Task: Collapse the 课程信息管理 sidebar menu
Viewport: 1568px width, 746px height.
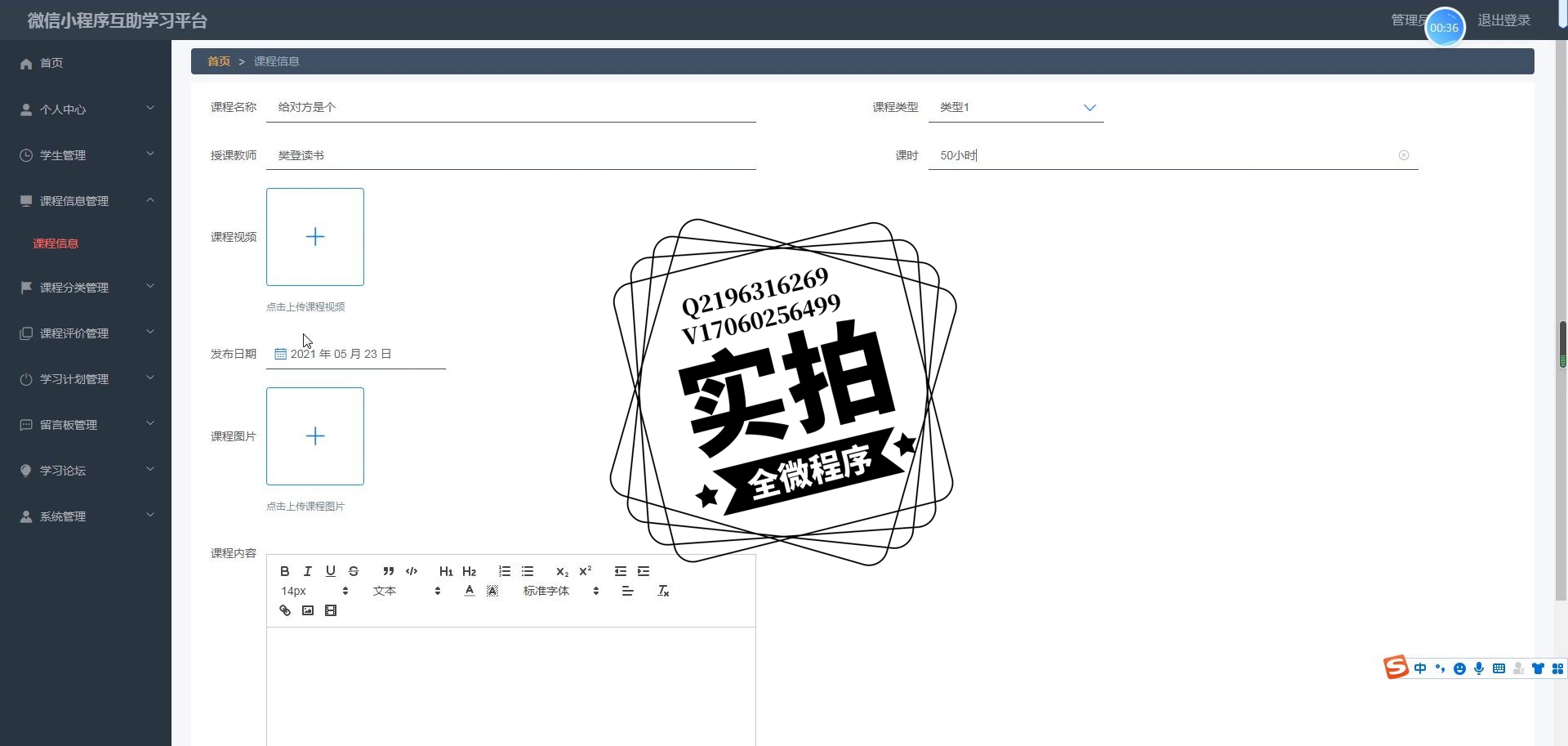Action: [86, 200]
